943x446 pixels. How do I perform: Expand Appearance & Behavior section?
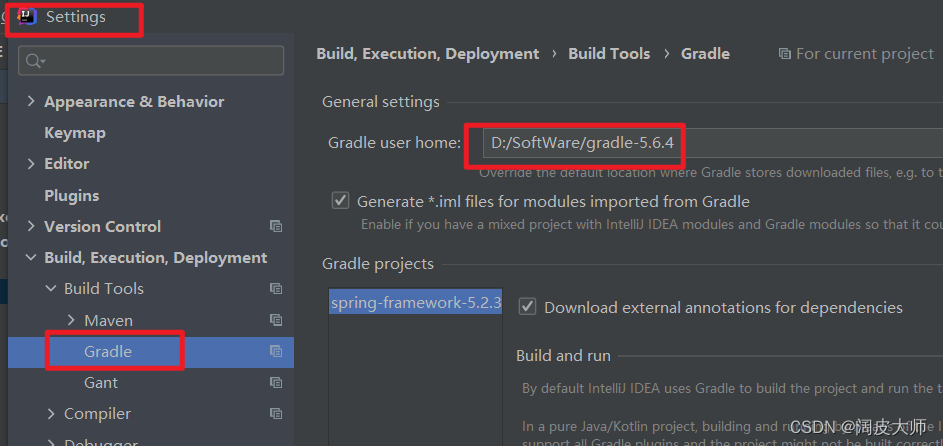pos(31,102)
